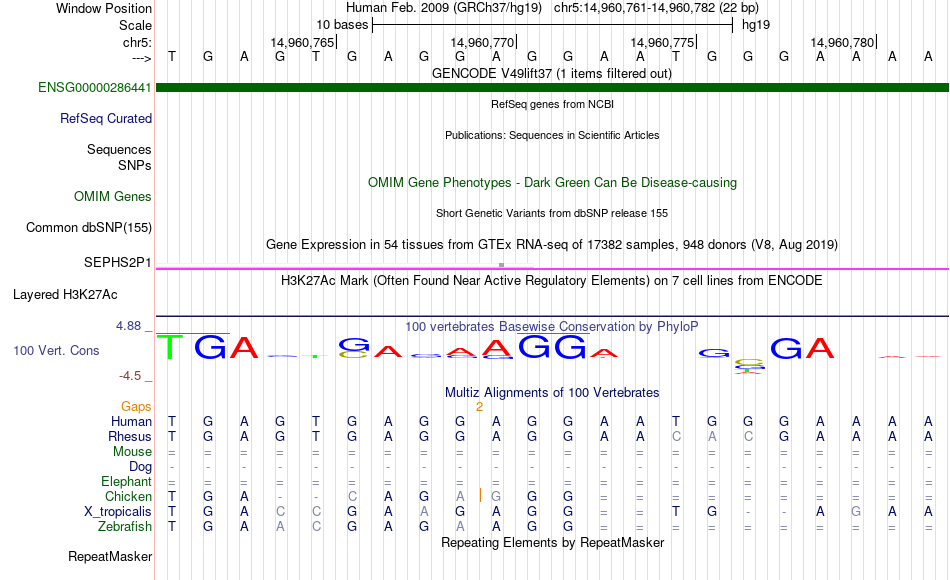Screen dimensions: 950x580
Task: Click the orange gap count 2
Action: (x=479, y=407)
